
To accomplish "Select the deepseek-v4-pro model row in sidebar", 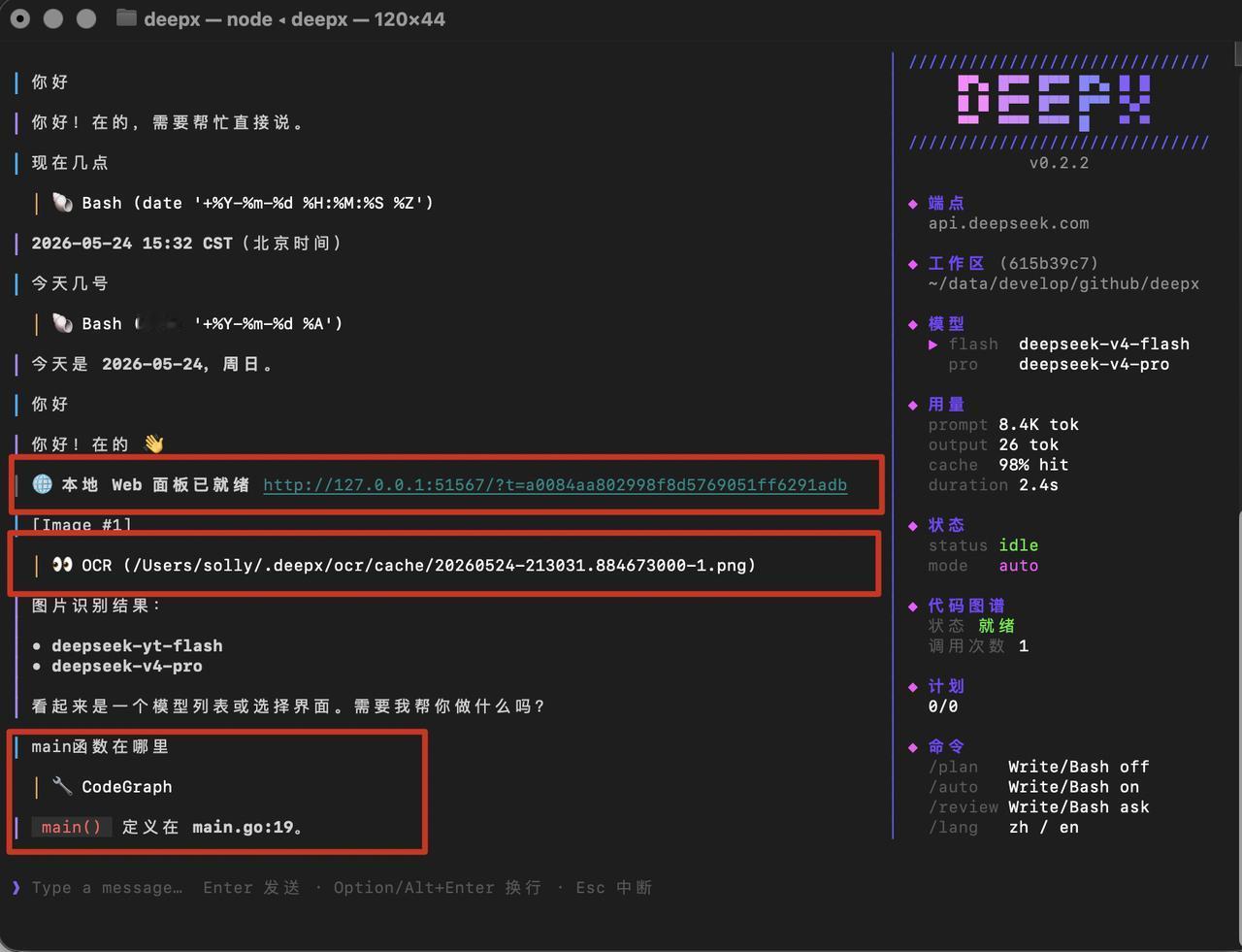I will coord(1059,364).
